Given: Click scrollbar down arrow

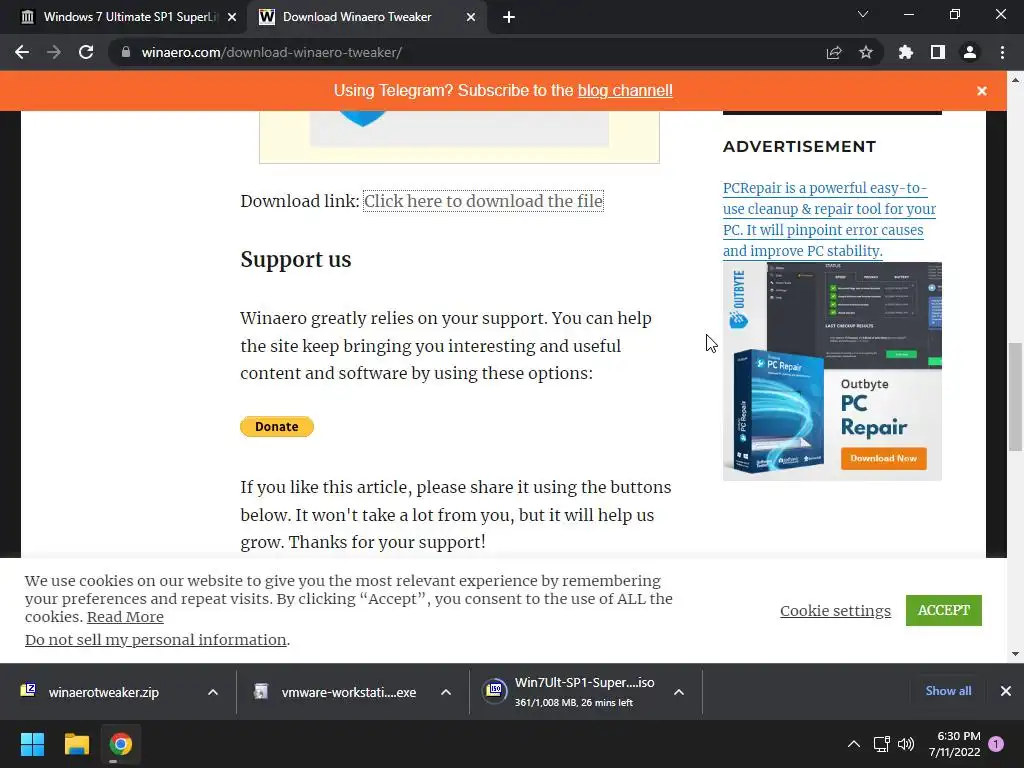Looking at the screenshot, I should coord(1015,654).
